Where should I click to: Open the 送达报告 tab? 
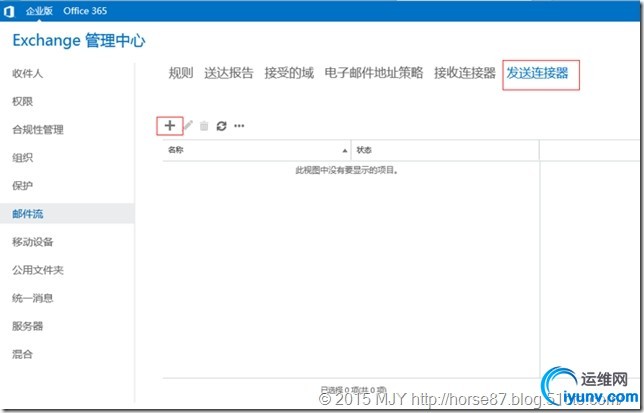pos(229,73)
